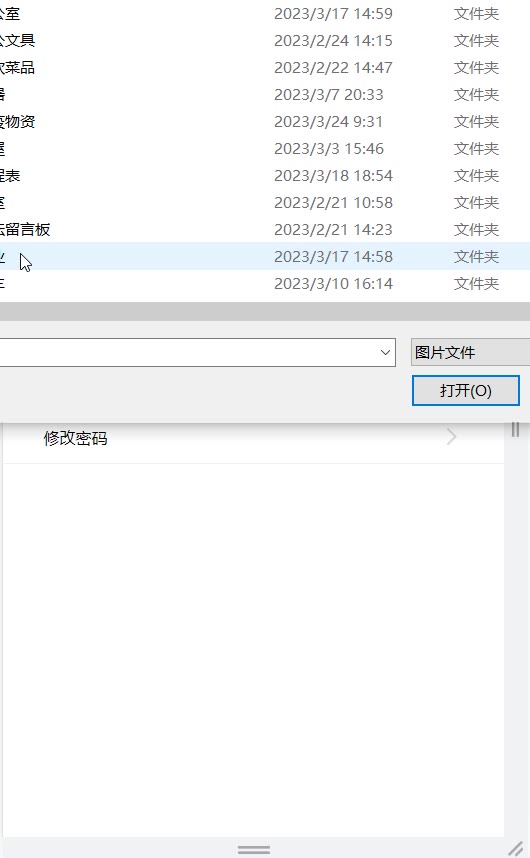Select the folder dated 2023/3/18 18:54
The image size is (530, 858).
click(265, 176)
